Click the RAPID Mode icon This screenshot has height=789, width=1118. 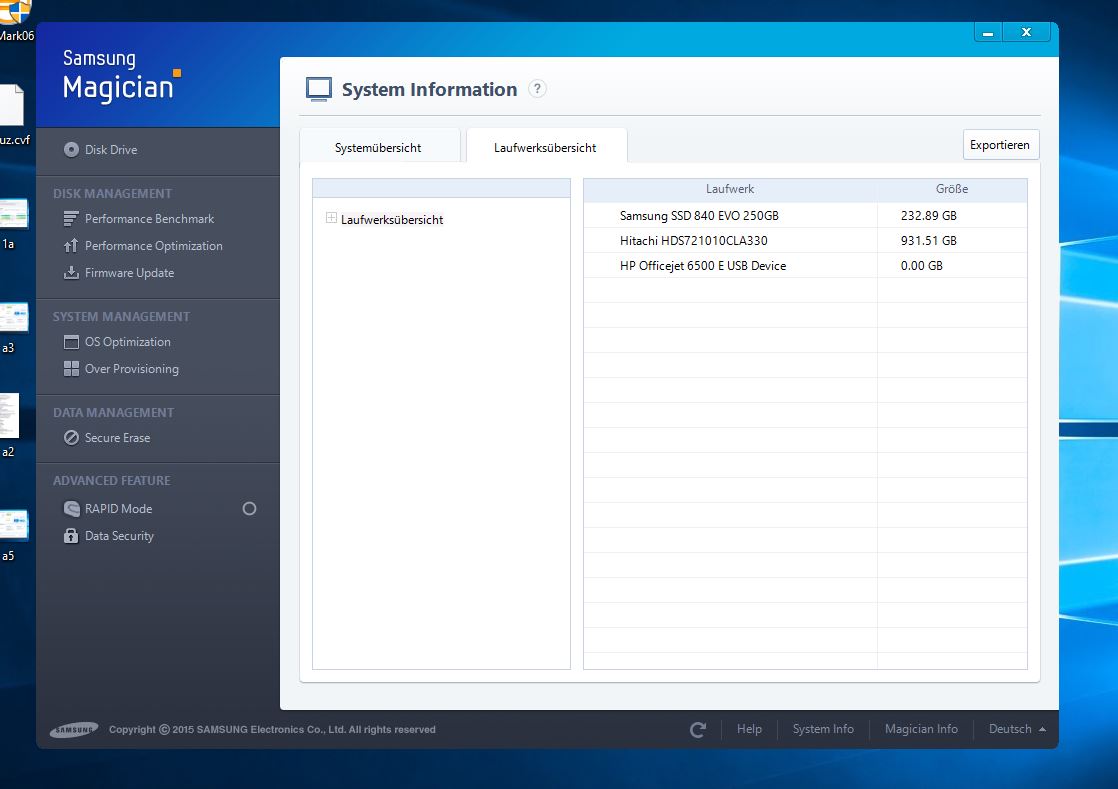71,509
